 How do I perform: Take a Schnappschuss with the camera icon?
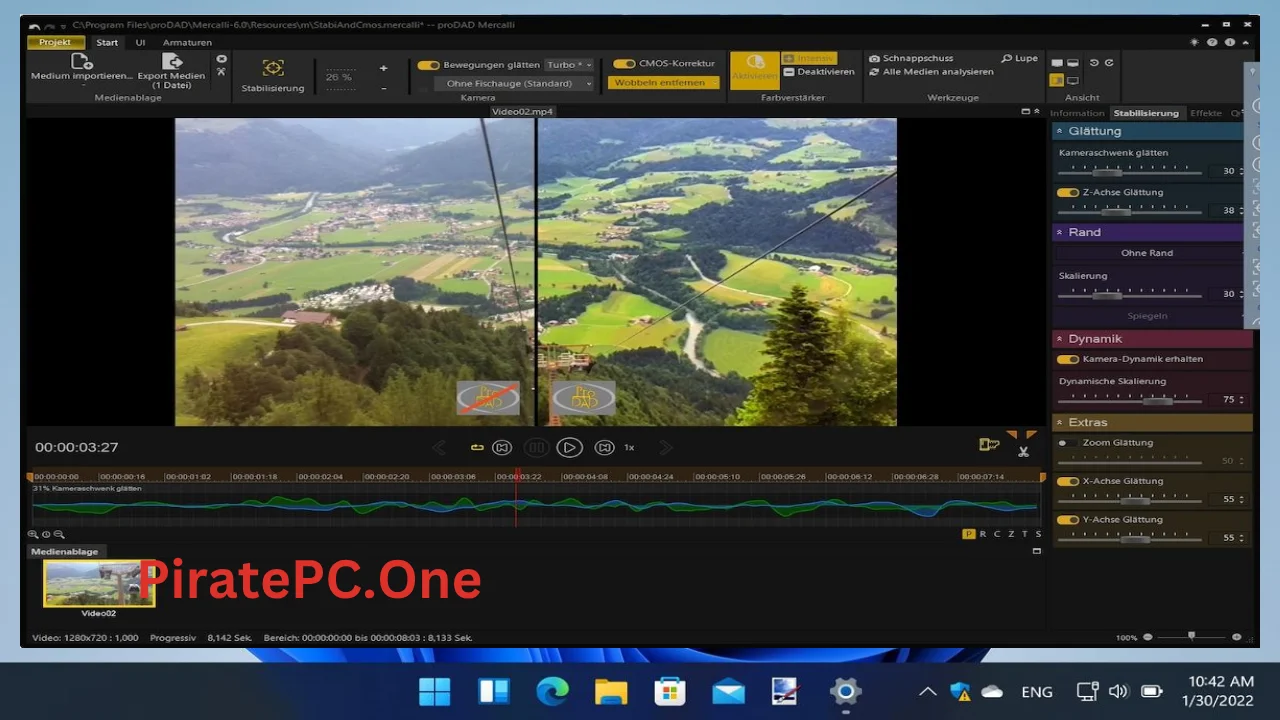coord(875,59)
